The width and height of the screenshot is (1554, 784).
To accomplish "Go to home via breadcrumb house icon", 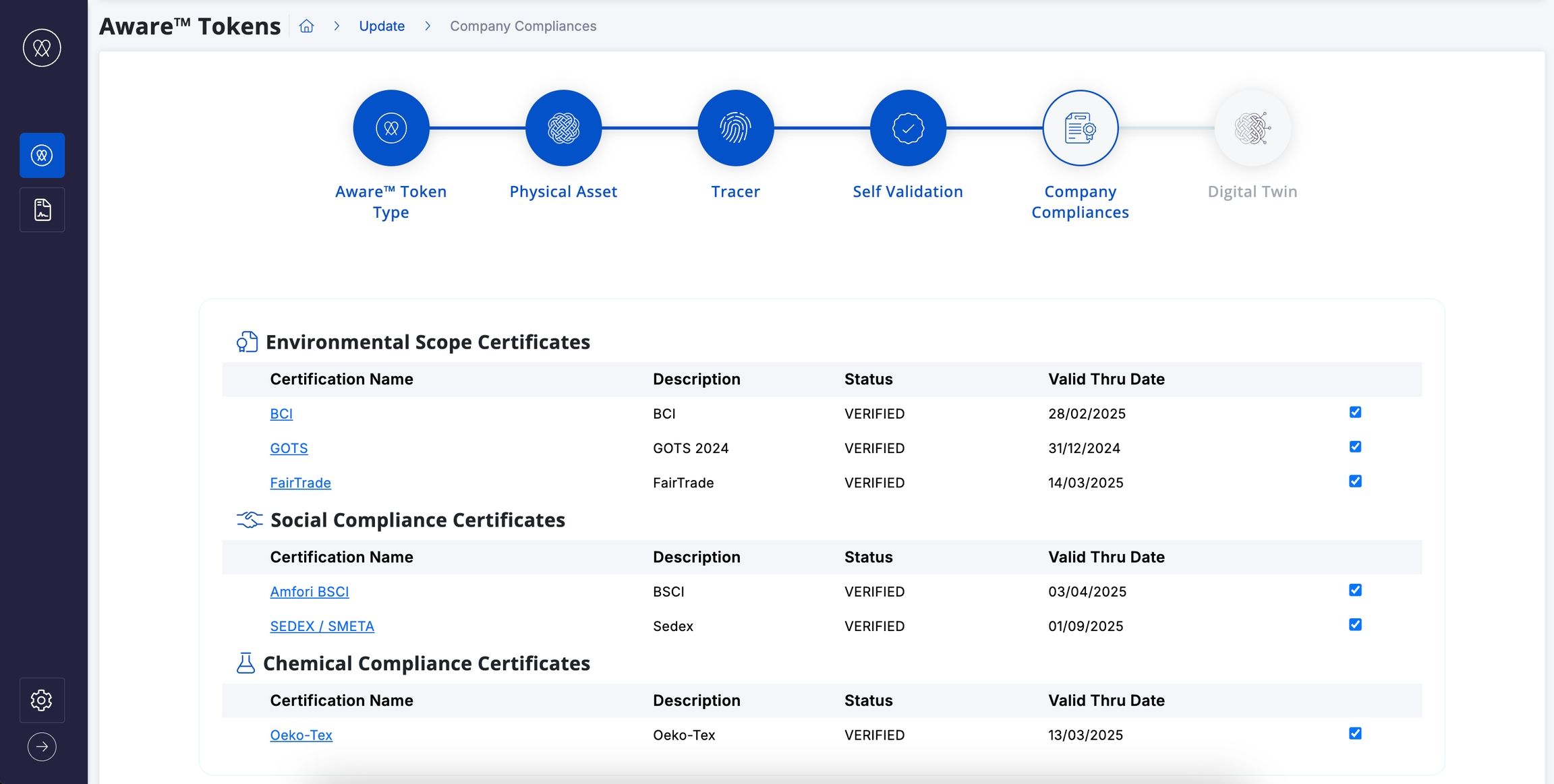I will [x=307, y=26].
